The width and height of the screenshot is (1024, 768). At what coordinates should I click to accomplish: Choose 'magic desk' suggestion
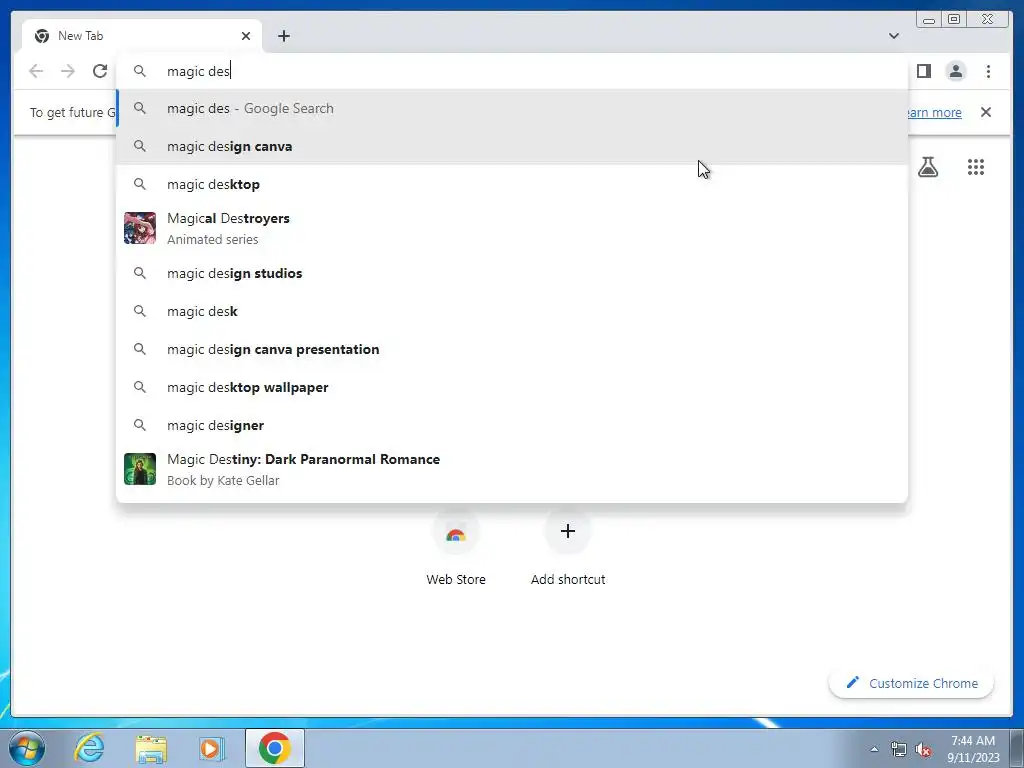tap(512, 312)
